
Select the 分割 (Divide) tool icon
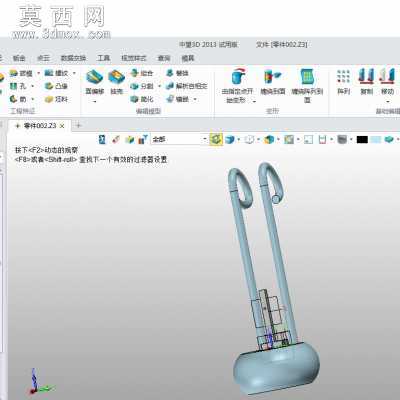coord(135,86)
